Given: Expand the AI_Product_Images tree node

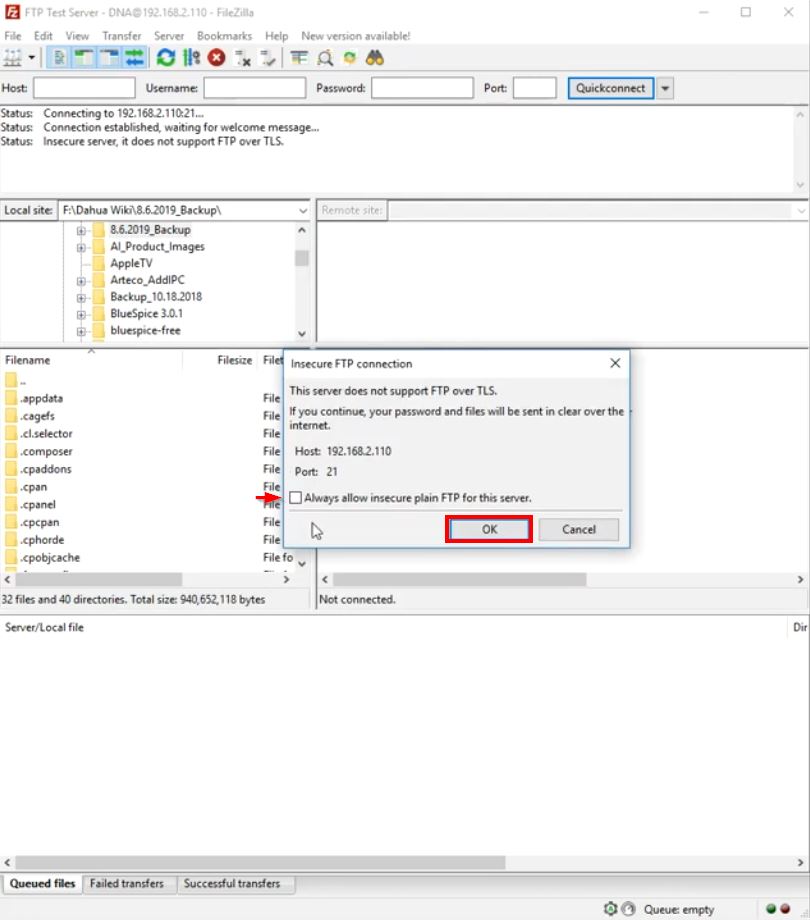Looking at the screenshot, I should [x=81, y=248].
